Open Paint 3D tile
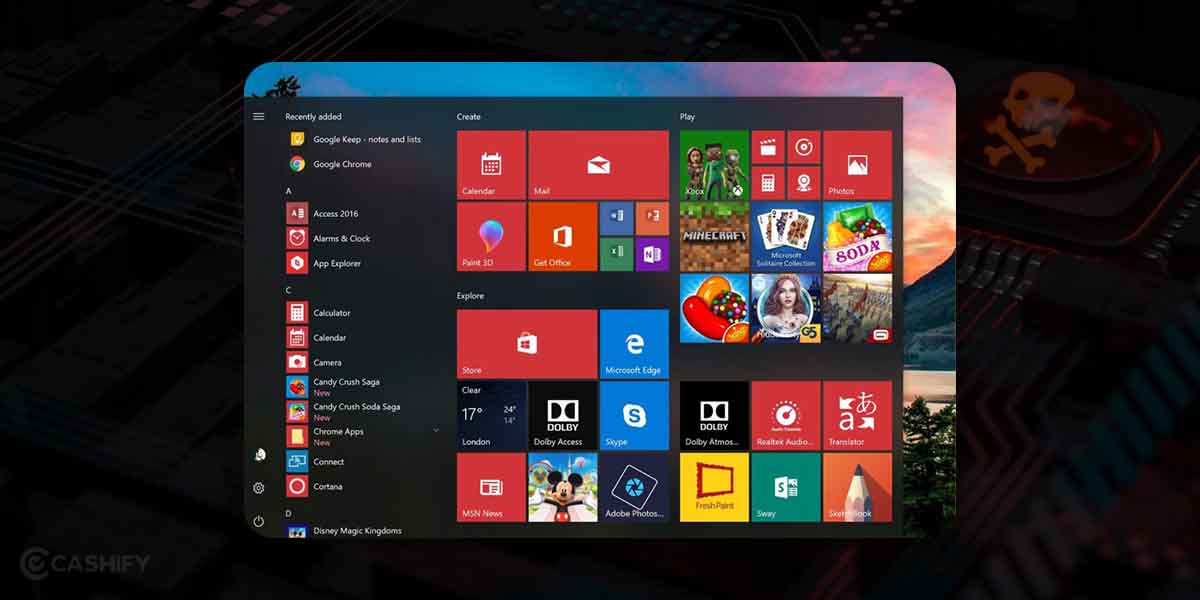The image size is (1200, 600). click(x=490, y=237)
